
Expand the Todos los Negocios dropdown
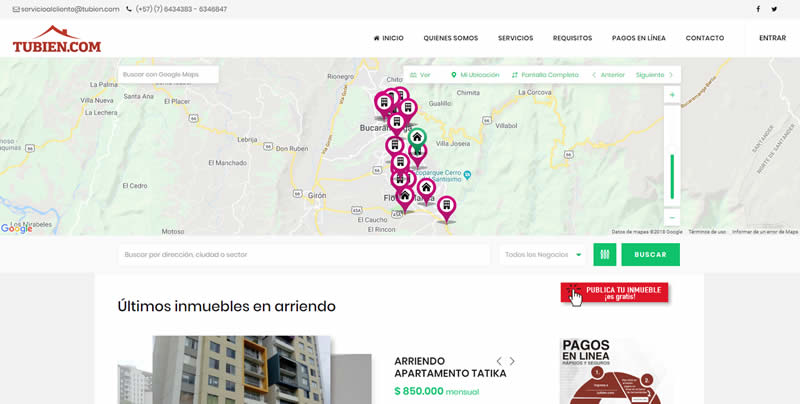tap(543, 255)
